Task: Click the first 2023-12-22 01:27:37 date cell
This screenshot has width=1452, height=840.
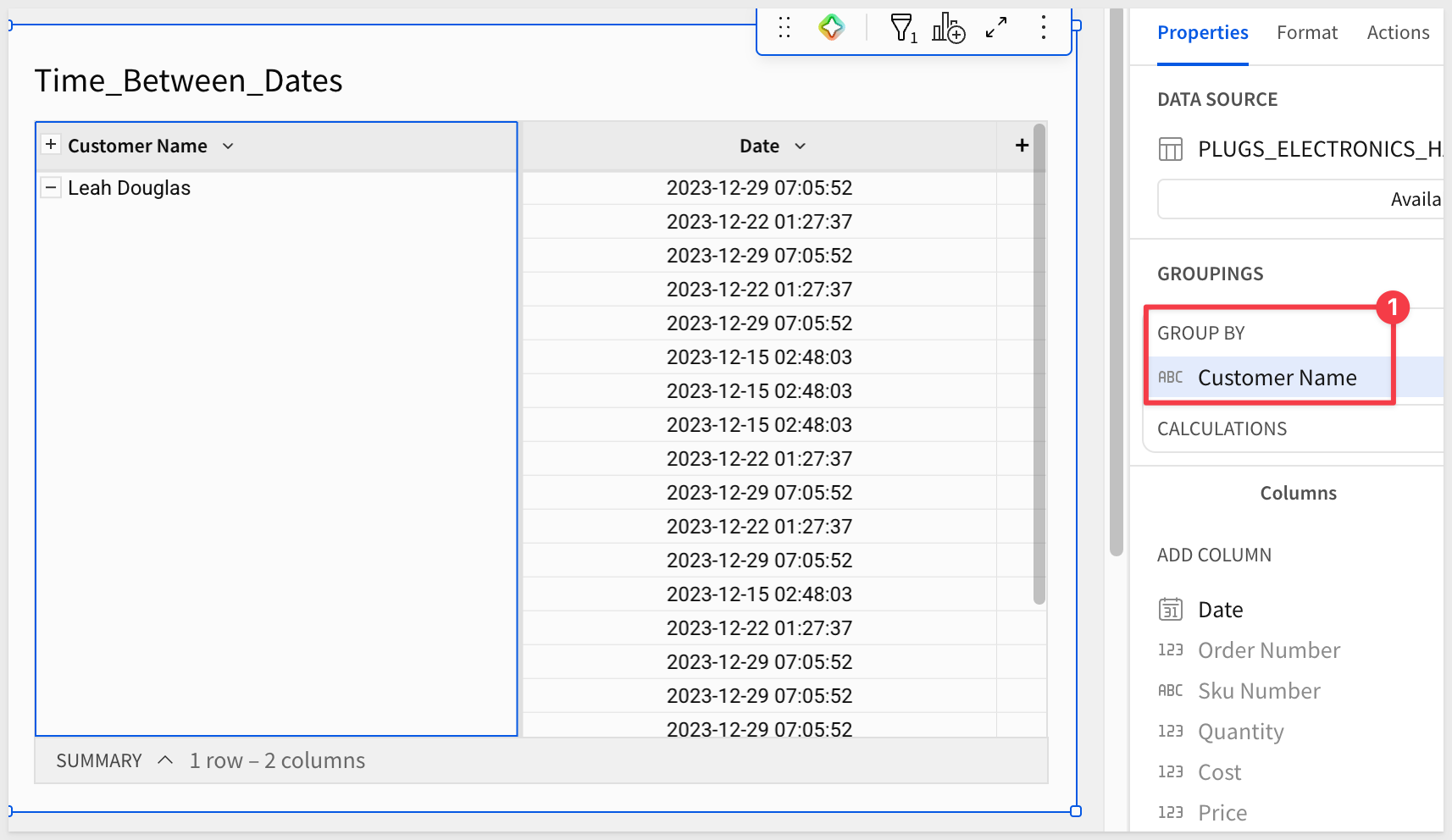Action: 759,222
